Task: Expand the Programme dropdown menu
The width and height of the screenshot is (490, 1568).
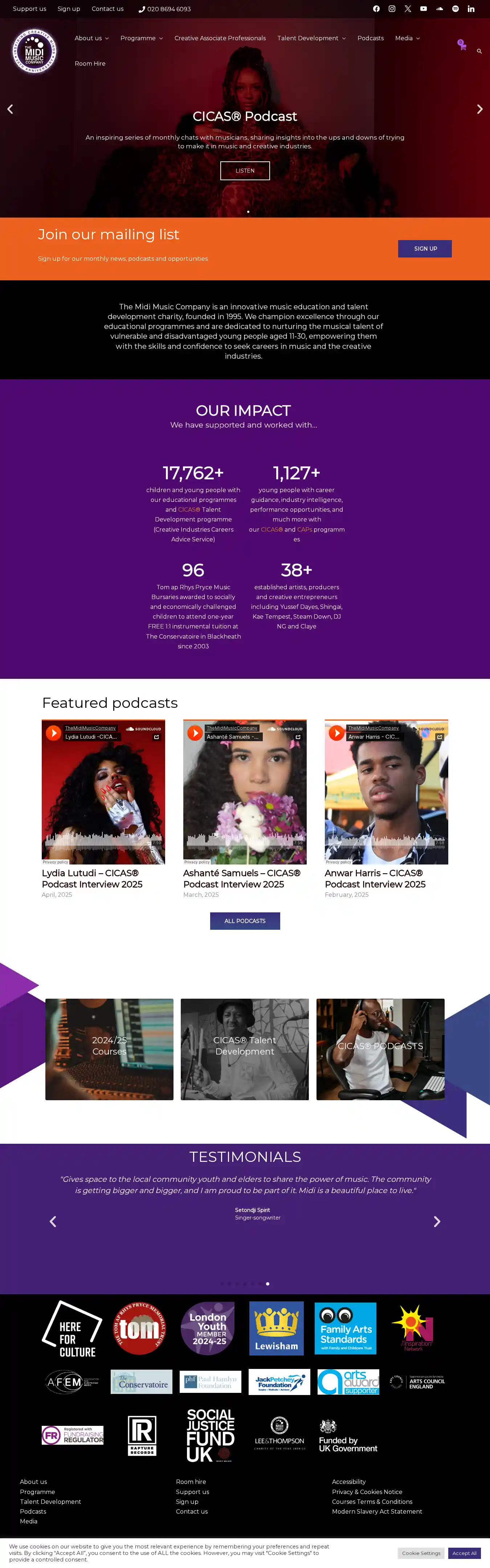Action: pos(142,38)
